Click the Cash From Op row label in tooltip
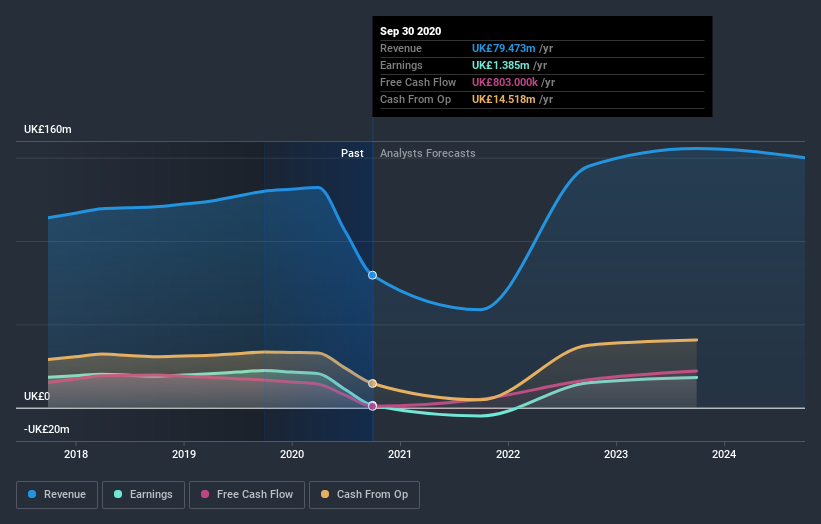This screenshot has width=821, height=524. click(416, 99)
